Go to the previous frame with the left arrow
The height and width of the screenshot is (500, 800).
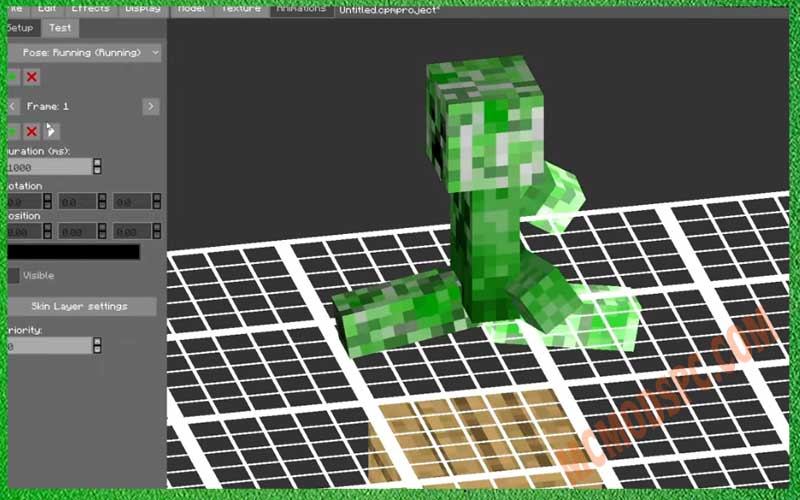pos(13,106)
